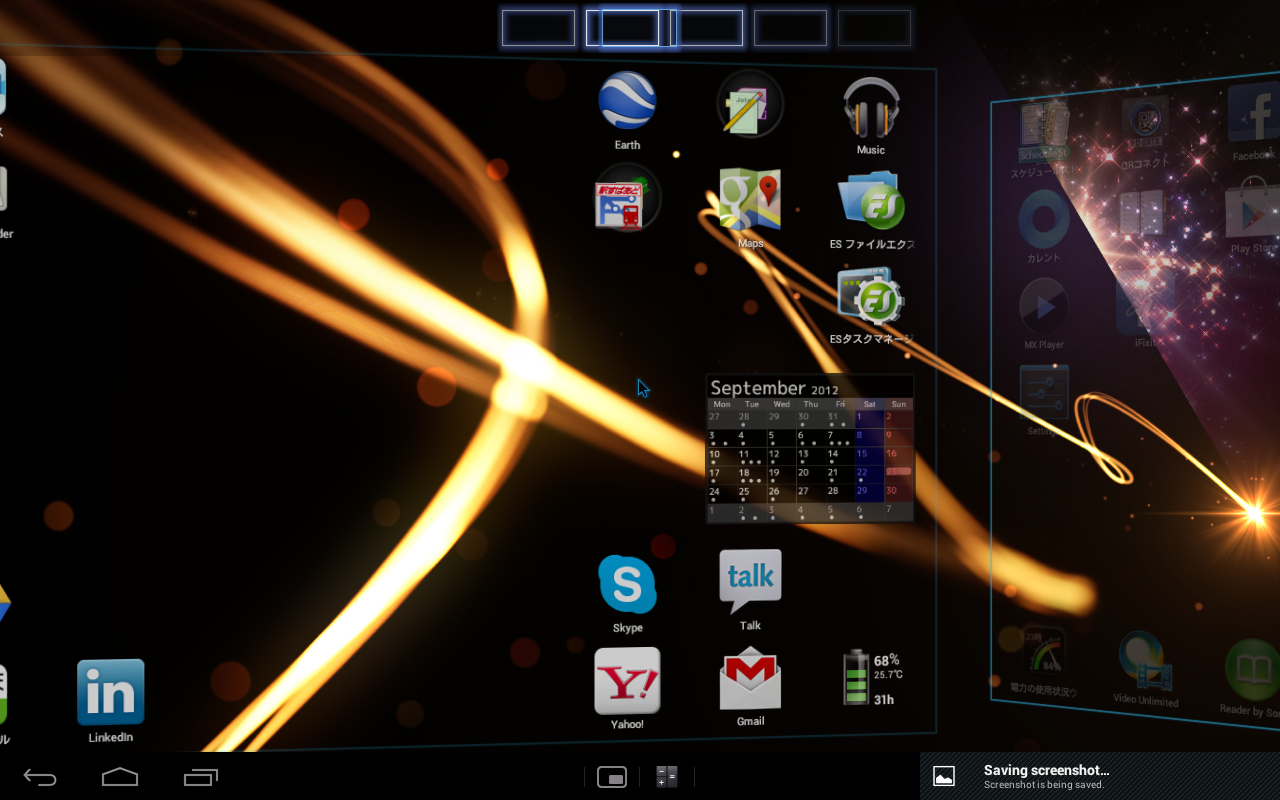Viewport: 1280px width, 800px height.
Task: Launch the Jota text editor icon
Action: (x=750, y=104)
